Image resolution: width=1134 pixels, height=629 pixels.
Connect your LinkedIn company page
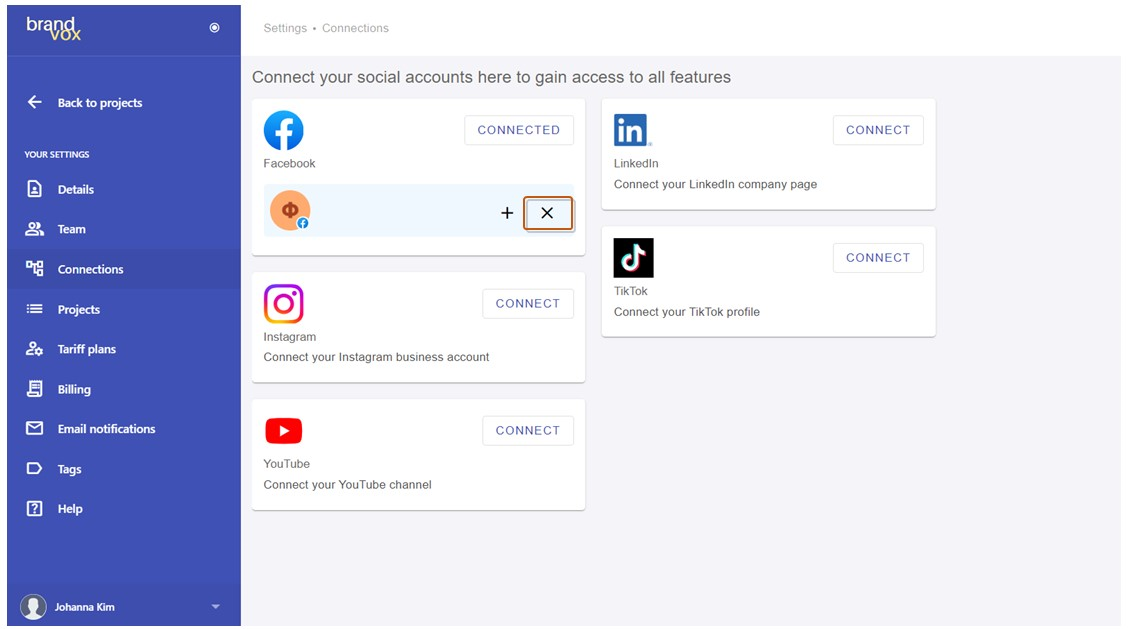878,130
